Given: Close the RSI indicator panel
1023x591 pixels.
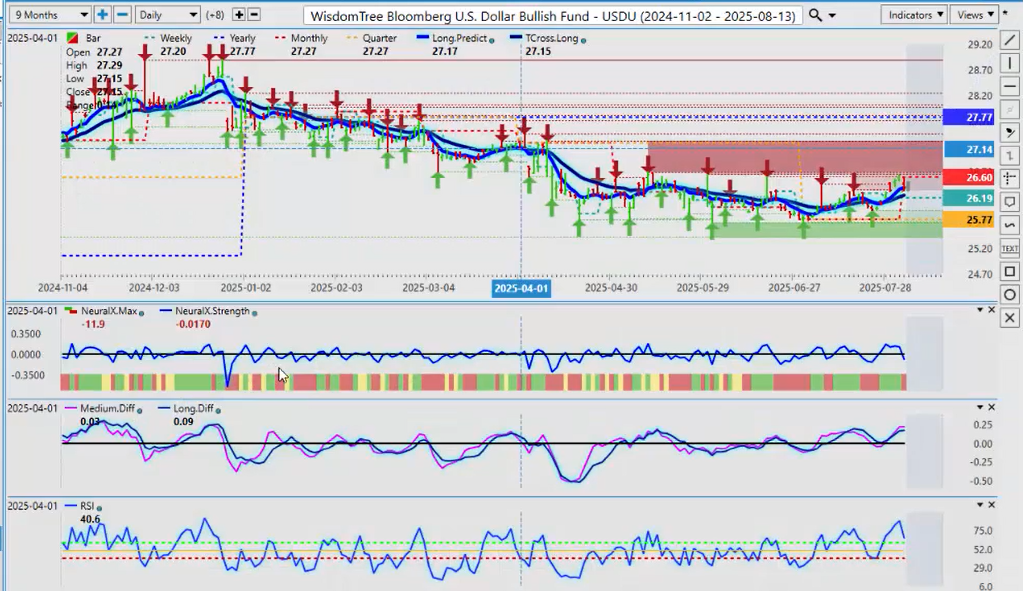Looking at the screenshot, I should pyautogui.click(x=992, y=505).
